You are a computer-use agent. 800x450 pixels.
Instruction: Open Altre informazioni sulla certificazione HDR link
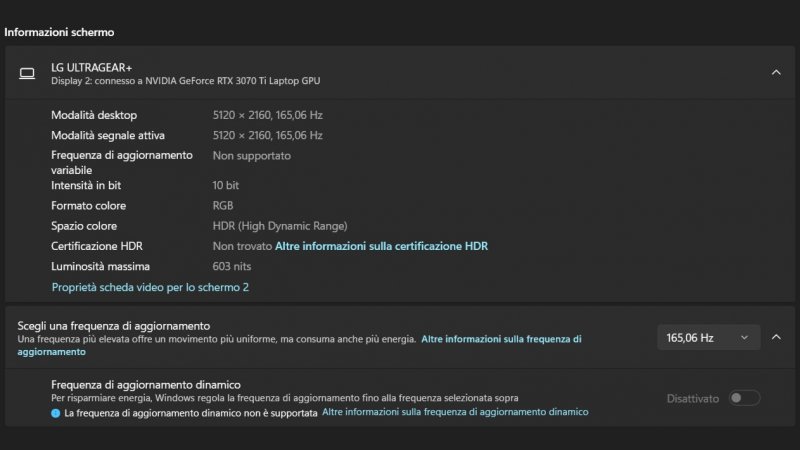click(381, 246)
